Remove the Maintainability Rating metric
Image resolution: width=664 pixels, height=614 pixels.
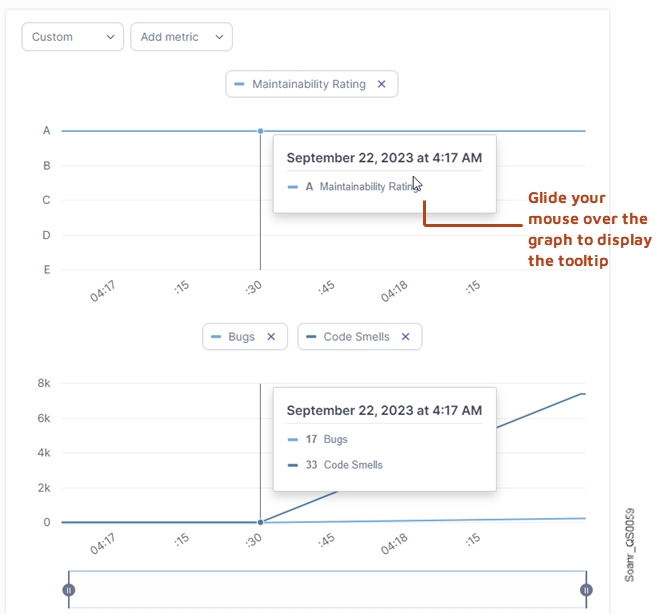click(x=381, y=84)
